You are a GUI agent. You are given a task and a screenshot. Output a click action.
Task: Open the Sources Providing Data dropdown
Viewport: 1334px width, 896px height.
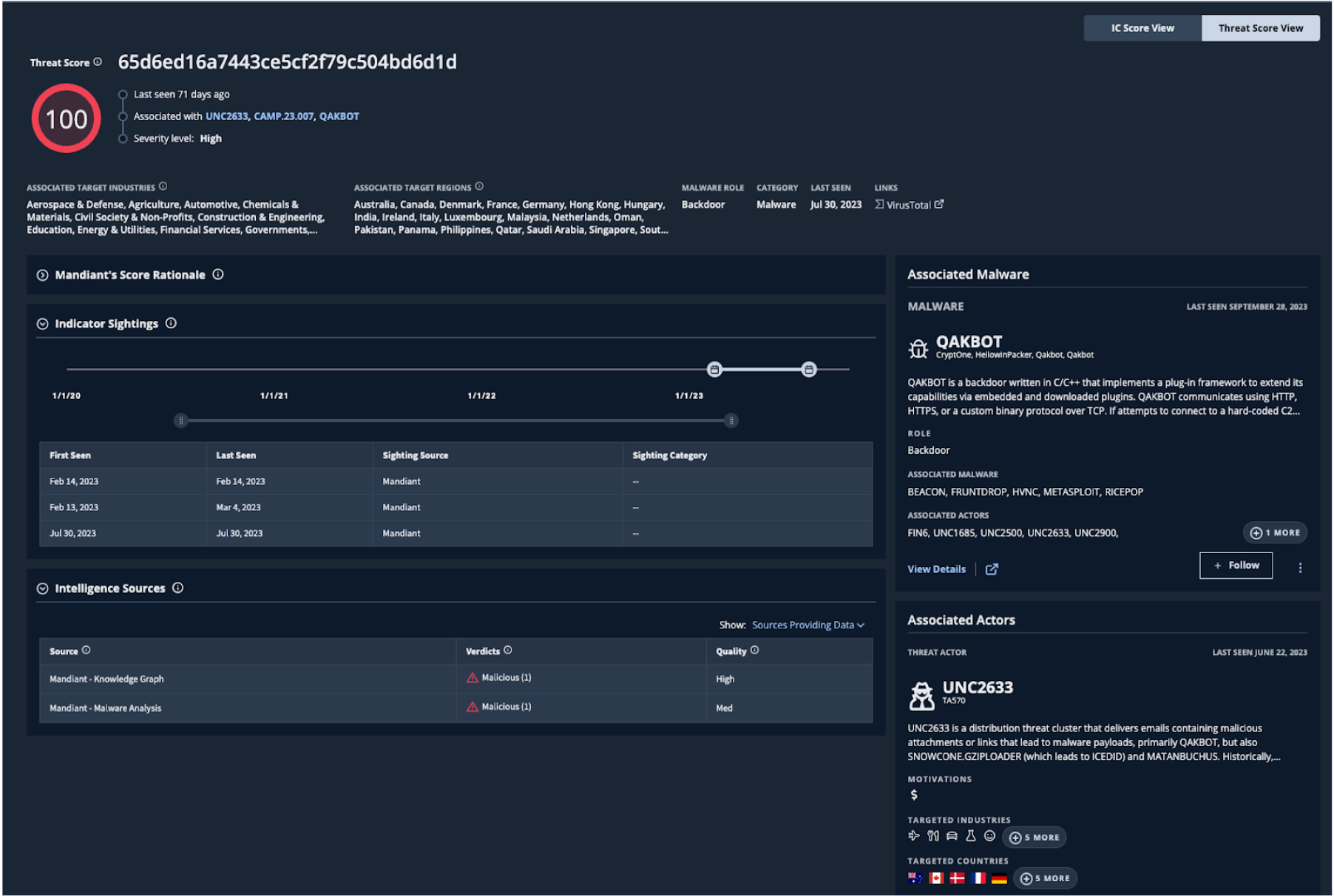805,625
